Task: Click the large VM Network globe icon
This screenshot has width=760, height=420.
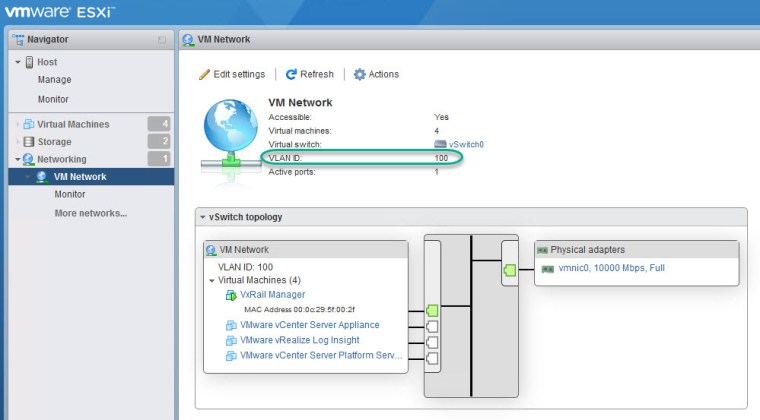Action: [x=229, y=133]
